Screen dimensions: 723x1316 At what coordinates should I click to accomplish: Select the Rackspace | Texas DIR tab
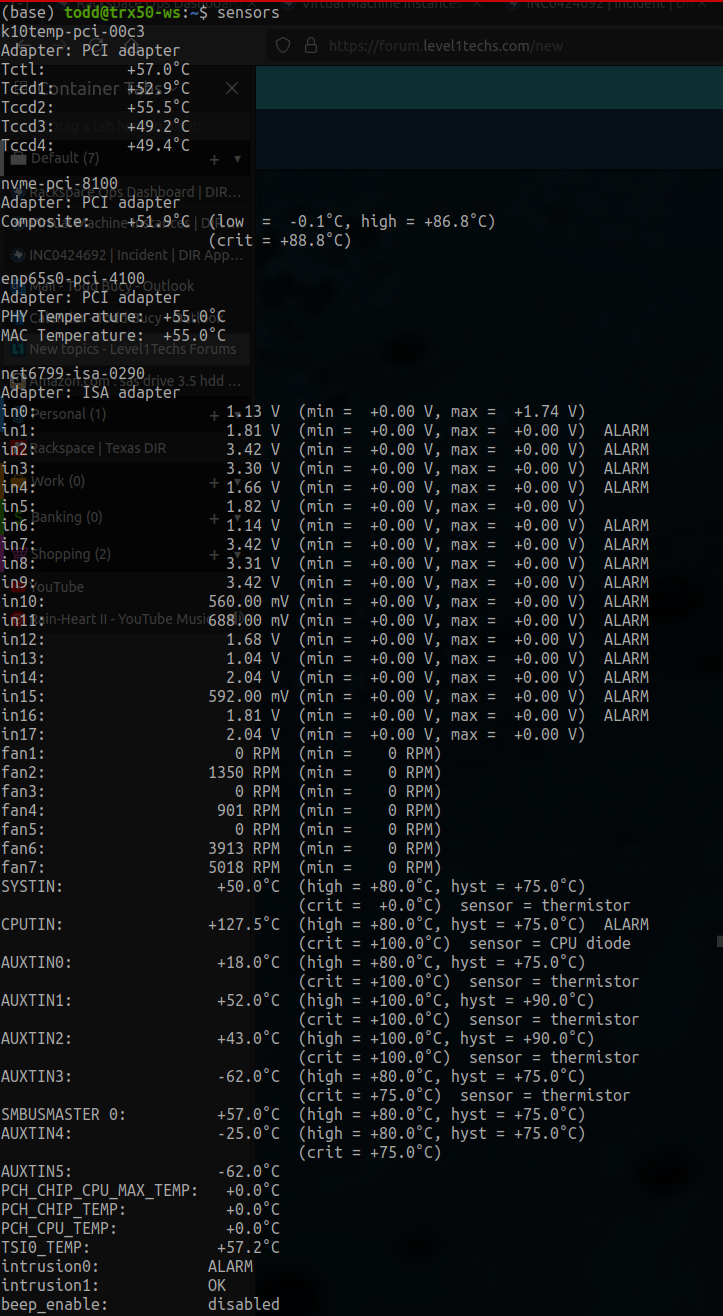coord(100,448)
